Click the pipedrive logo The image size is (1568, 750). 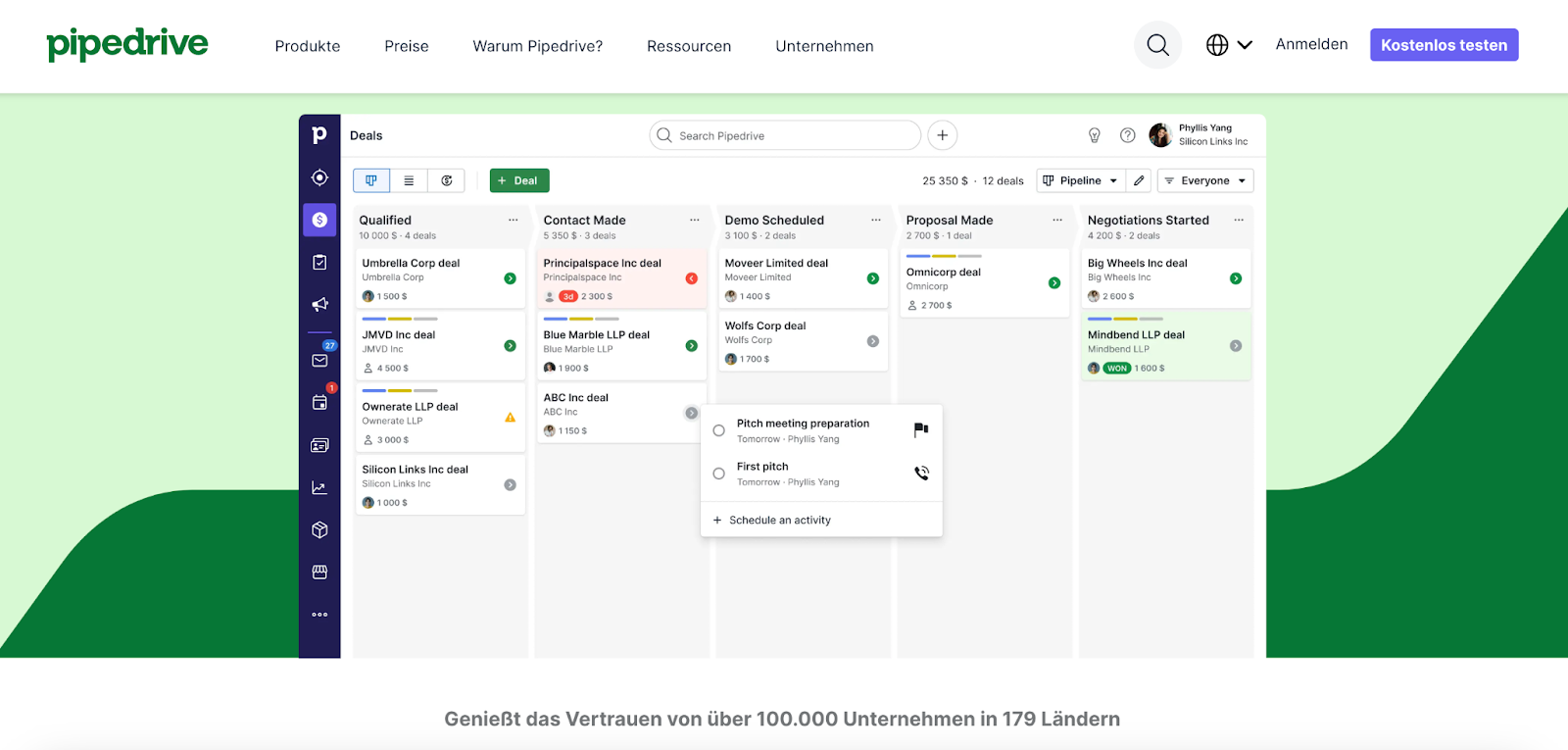127,44
